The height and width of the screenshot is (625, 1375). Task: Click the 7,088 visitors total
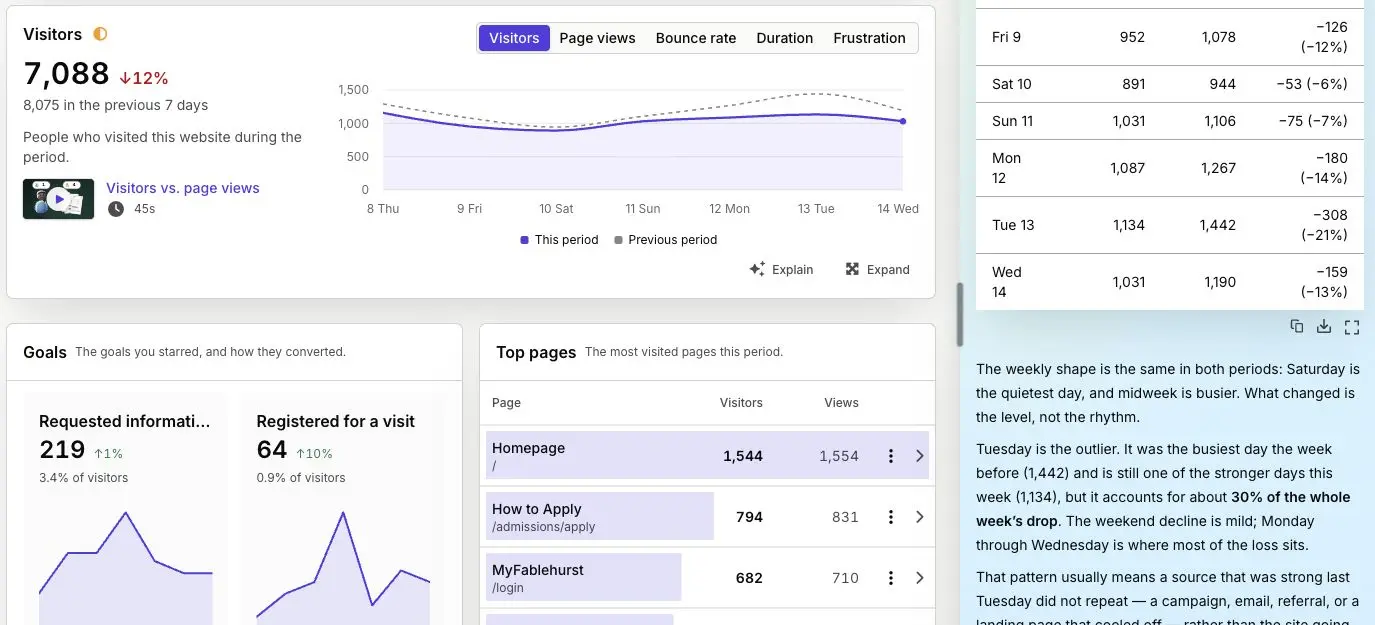66,74
